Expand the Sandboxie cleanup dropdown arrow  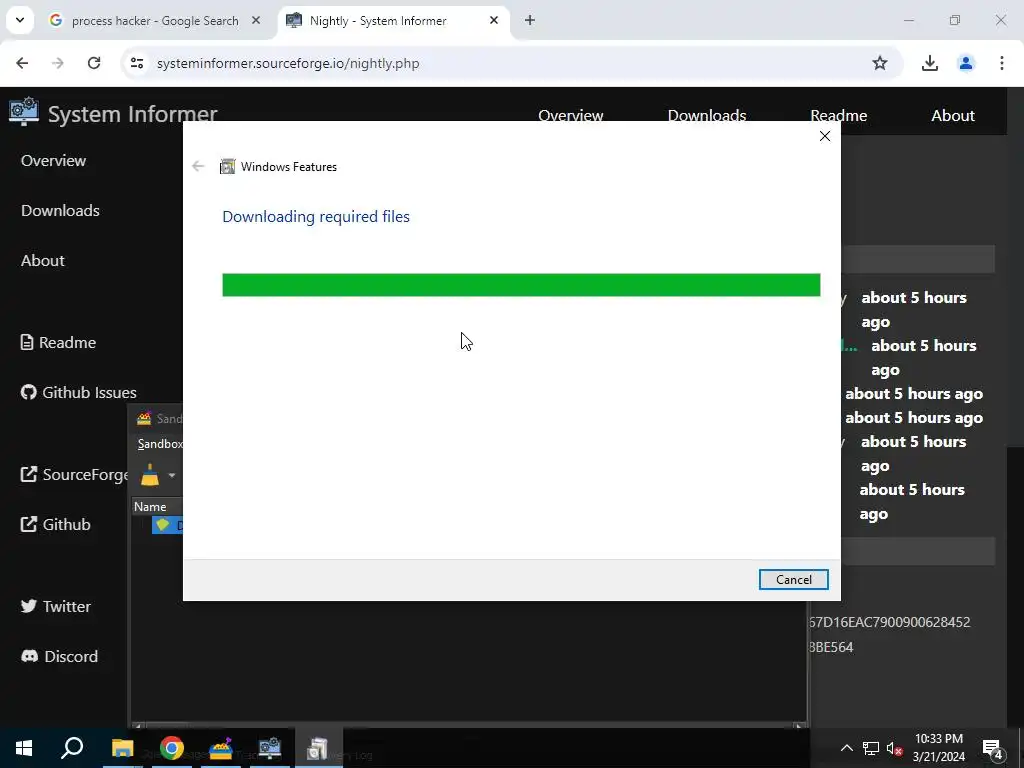(172, 475)
